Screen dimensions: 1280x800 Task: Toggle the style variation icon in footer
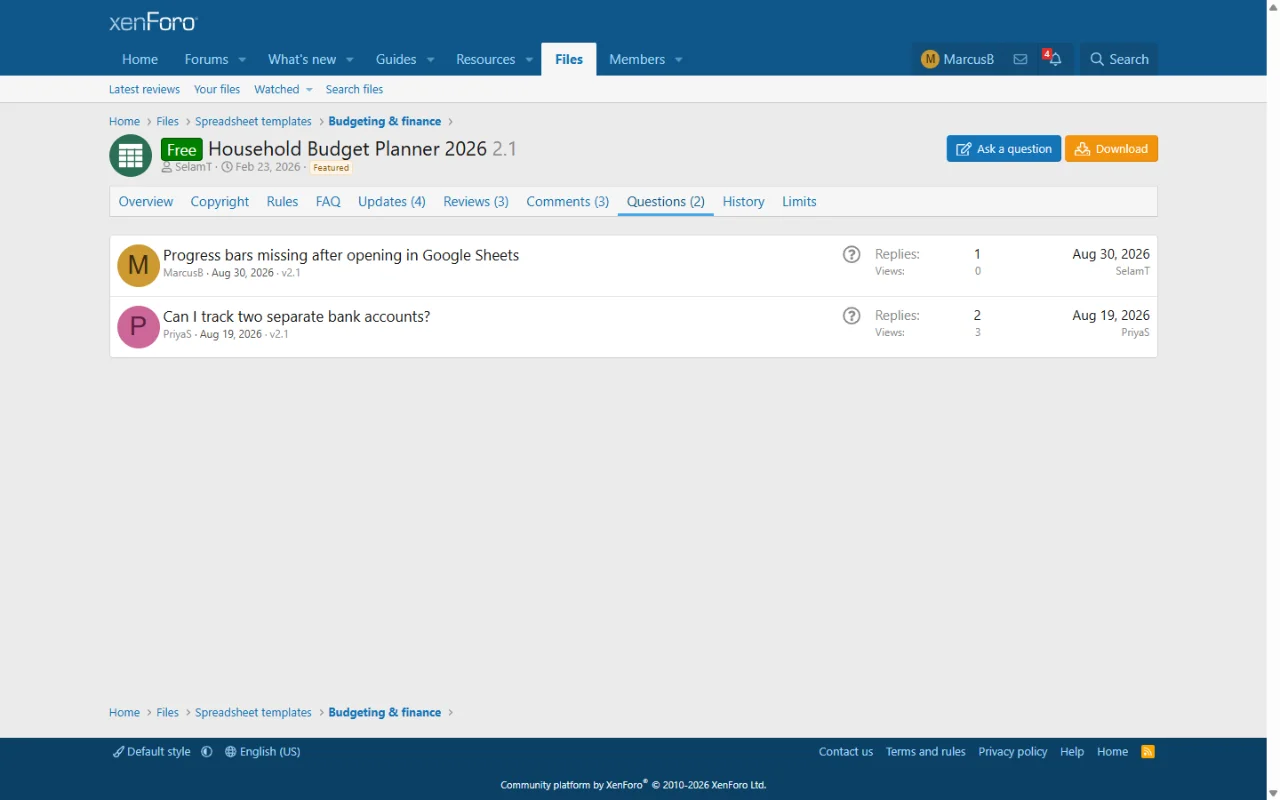(207, 752)
